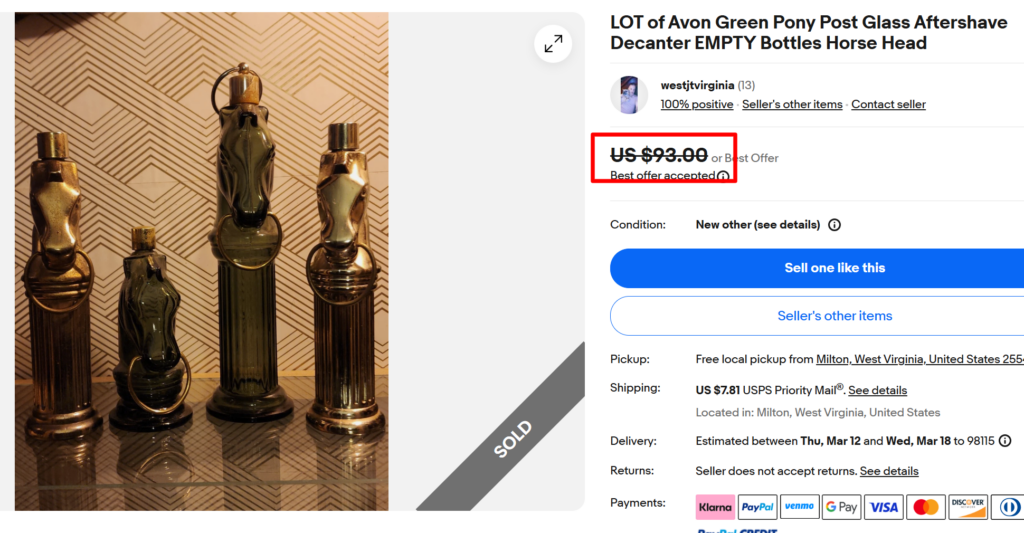Select the Mastercard payment icon
The width and height of the screenshot is (1024, 533).
pyautogui.click(x=925, y=507)
